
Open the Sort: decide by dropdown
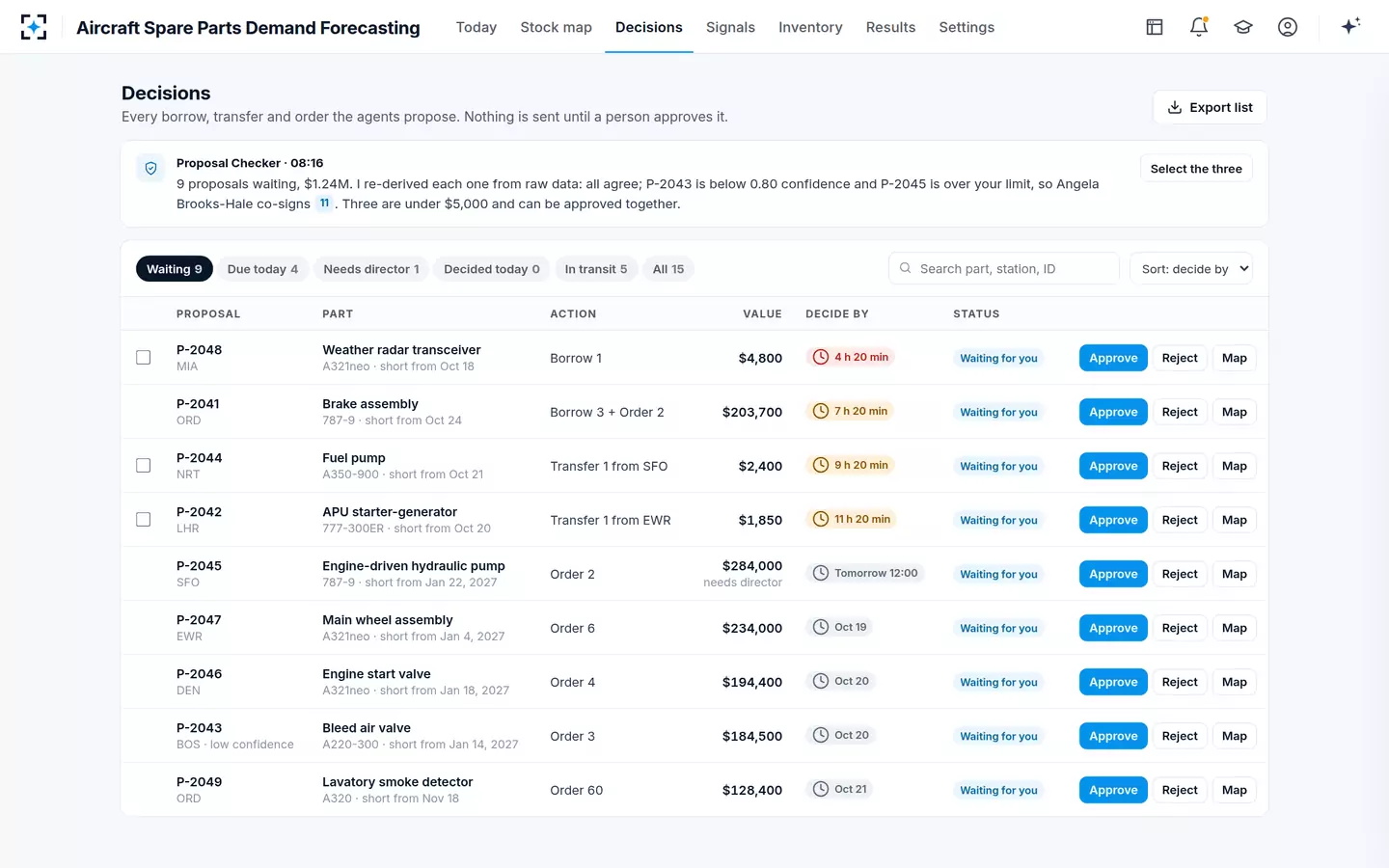pos(1191,269)
